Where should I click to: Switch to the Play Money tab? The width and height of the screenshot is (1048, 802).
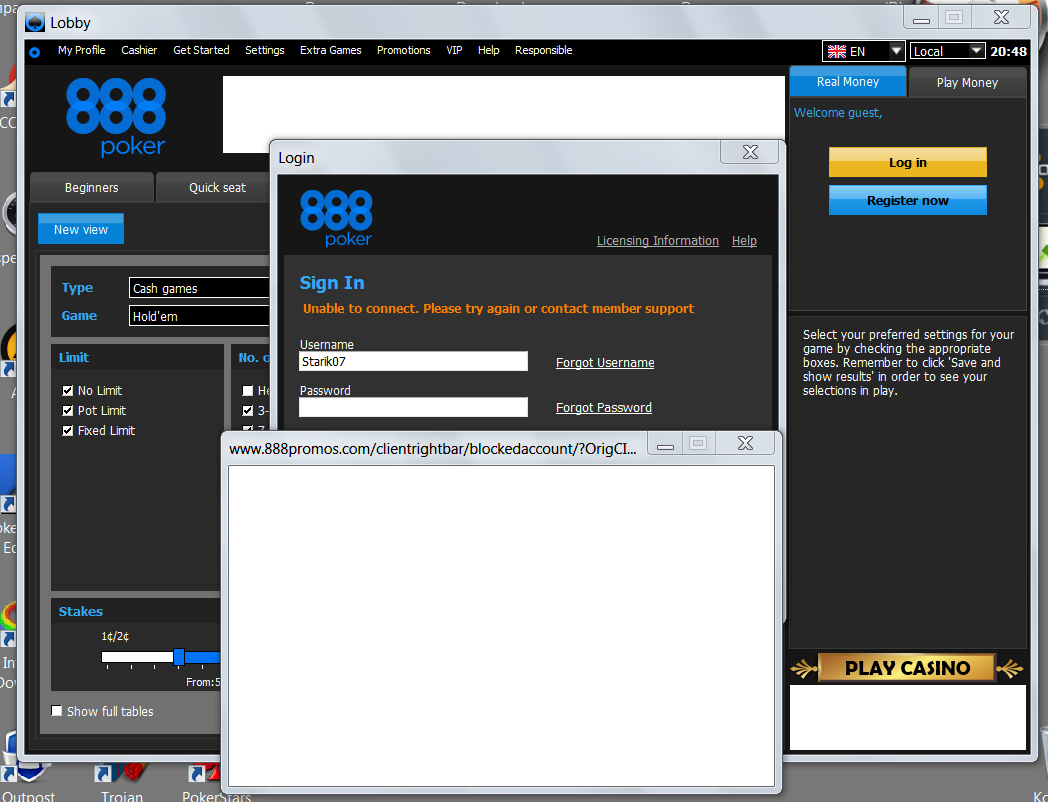(x=967, y=82)
